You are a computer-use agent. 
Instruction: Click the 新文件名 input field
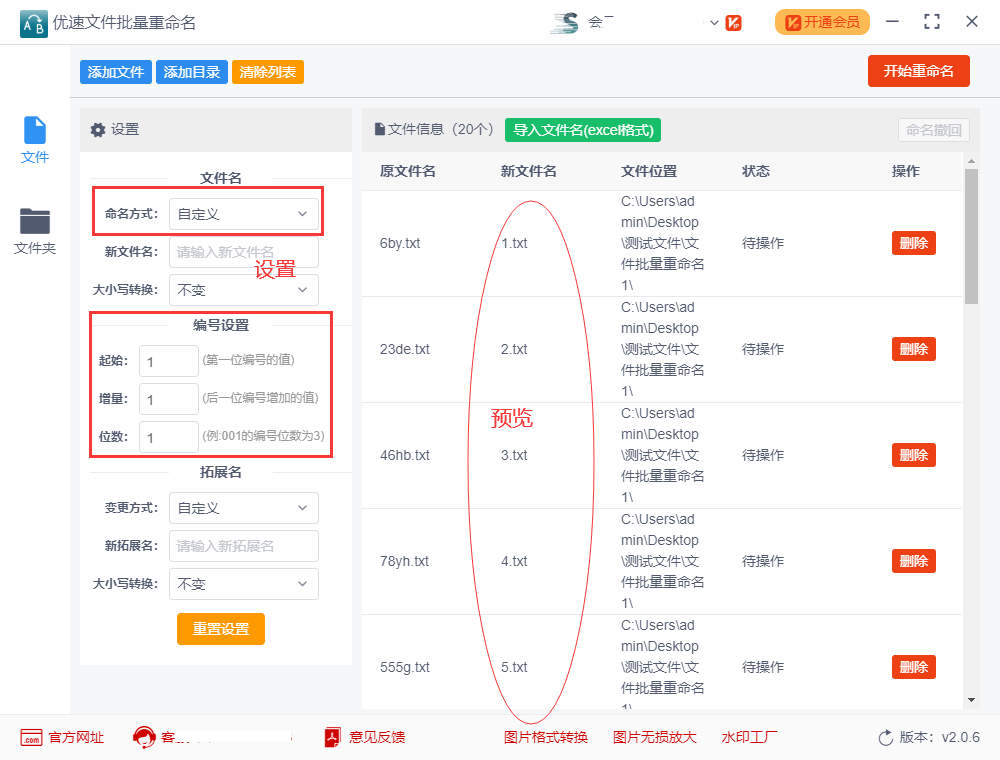[x=243, y=252]
